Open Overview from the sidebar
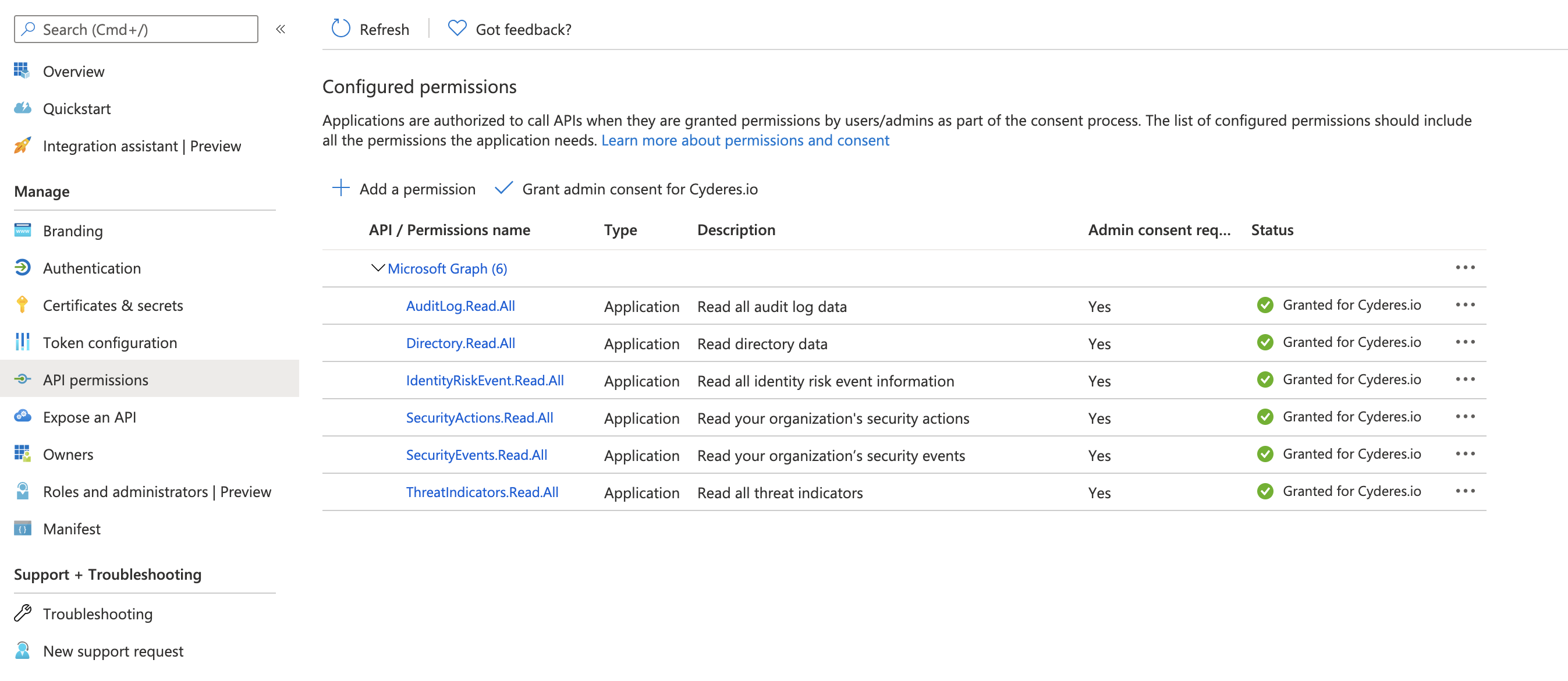Viewport: 1568px width, 681px height. [73, 70]
